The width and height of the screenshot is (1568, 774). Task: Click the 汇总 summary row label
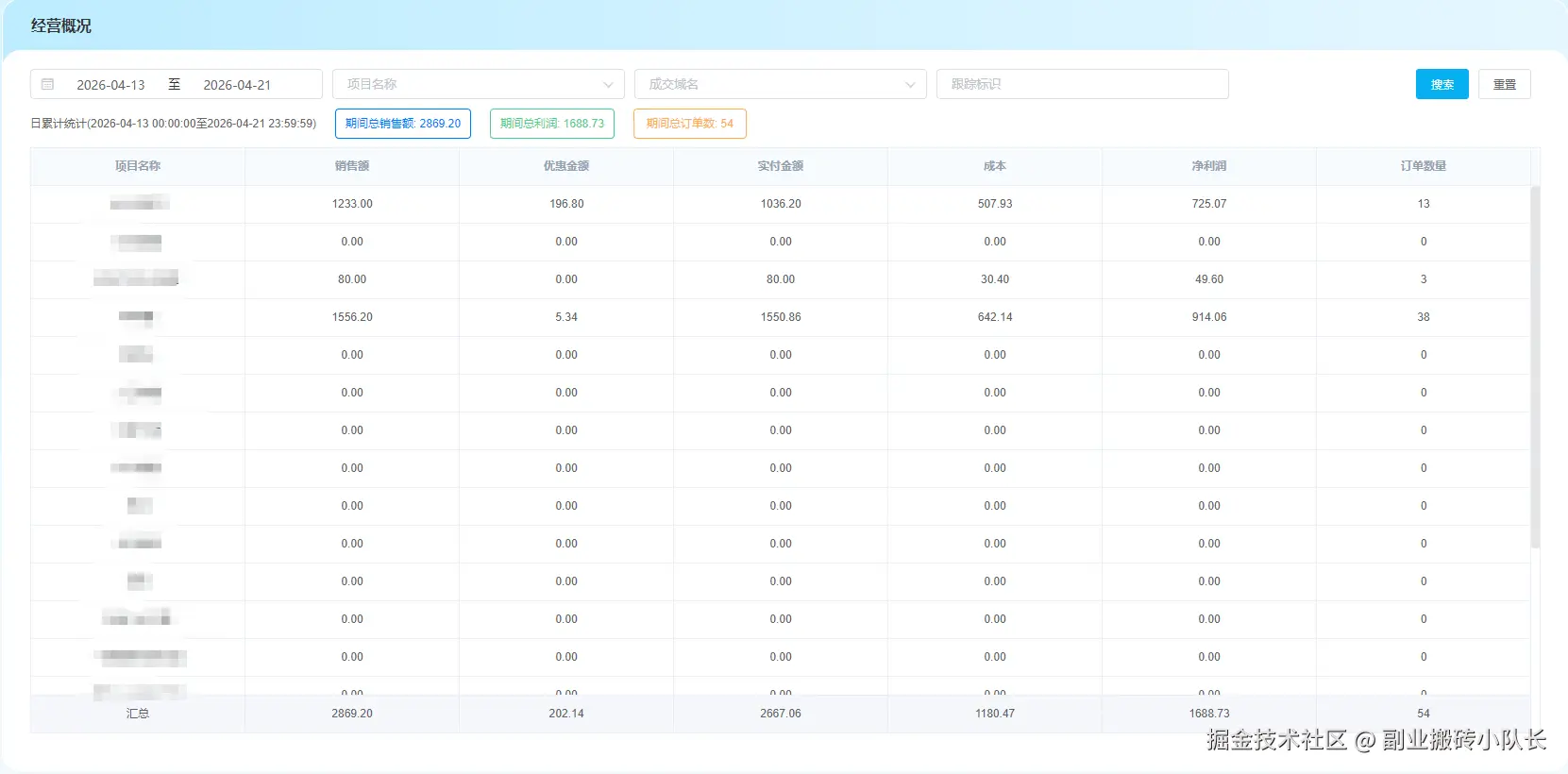coord(138,714)
